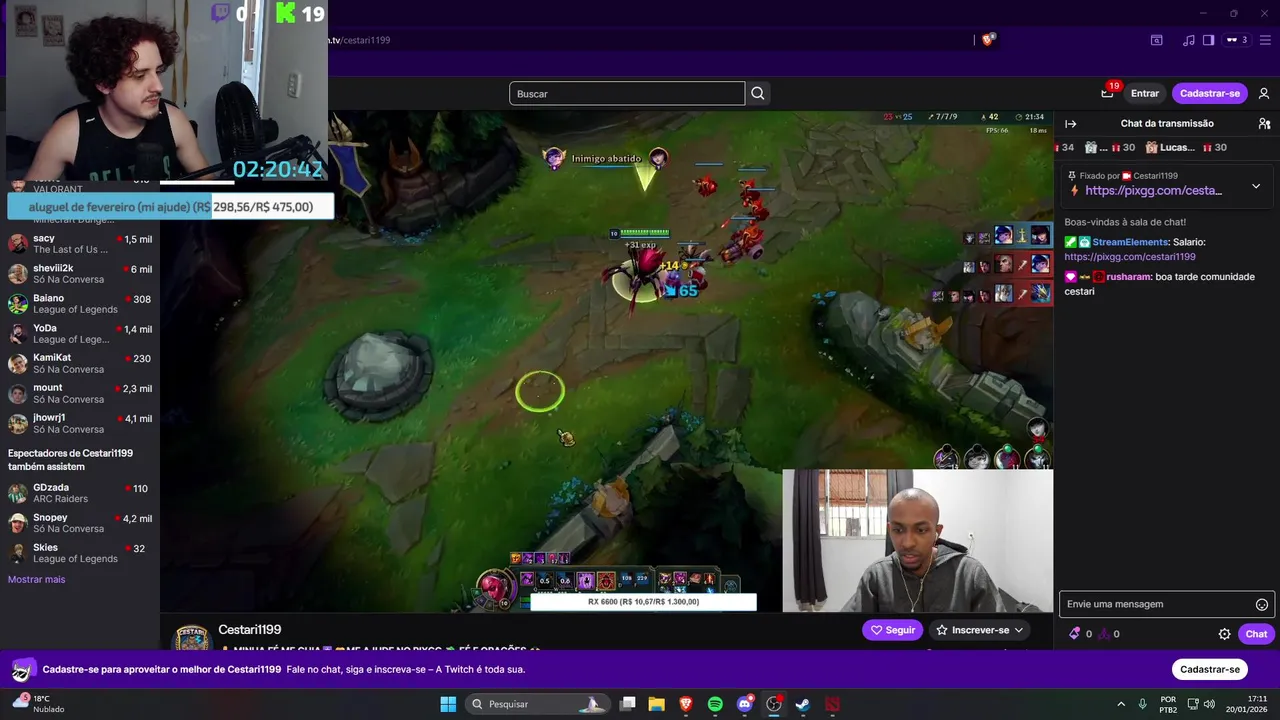Click the Cestari1199 channel name
Viewport: 1280px width, 720px height.
pyautogui.click(x=249, y=630)
